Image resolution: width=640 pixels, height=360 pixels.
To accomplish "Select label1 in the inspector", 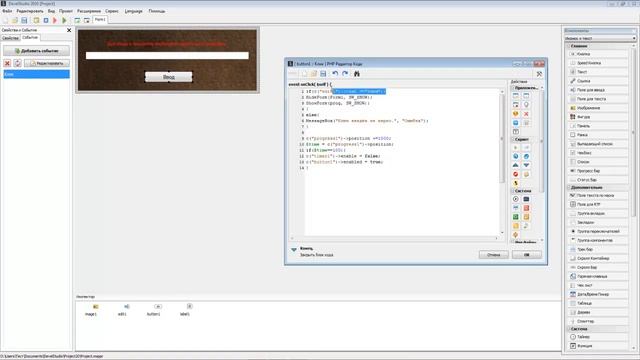I will pyautogui.click(x=185, y=310).
